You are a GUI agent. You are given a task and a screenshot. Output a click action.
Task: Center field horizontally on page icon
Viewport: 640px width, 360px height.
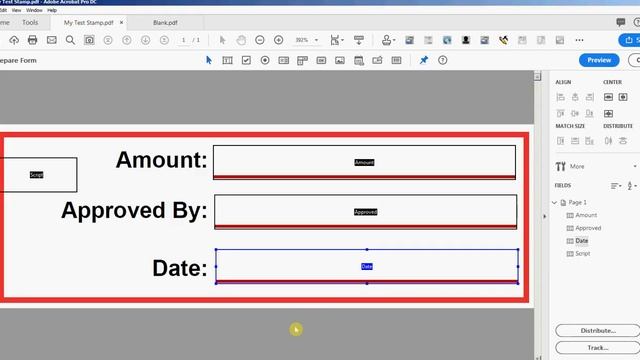(x=608, y=97)
